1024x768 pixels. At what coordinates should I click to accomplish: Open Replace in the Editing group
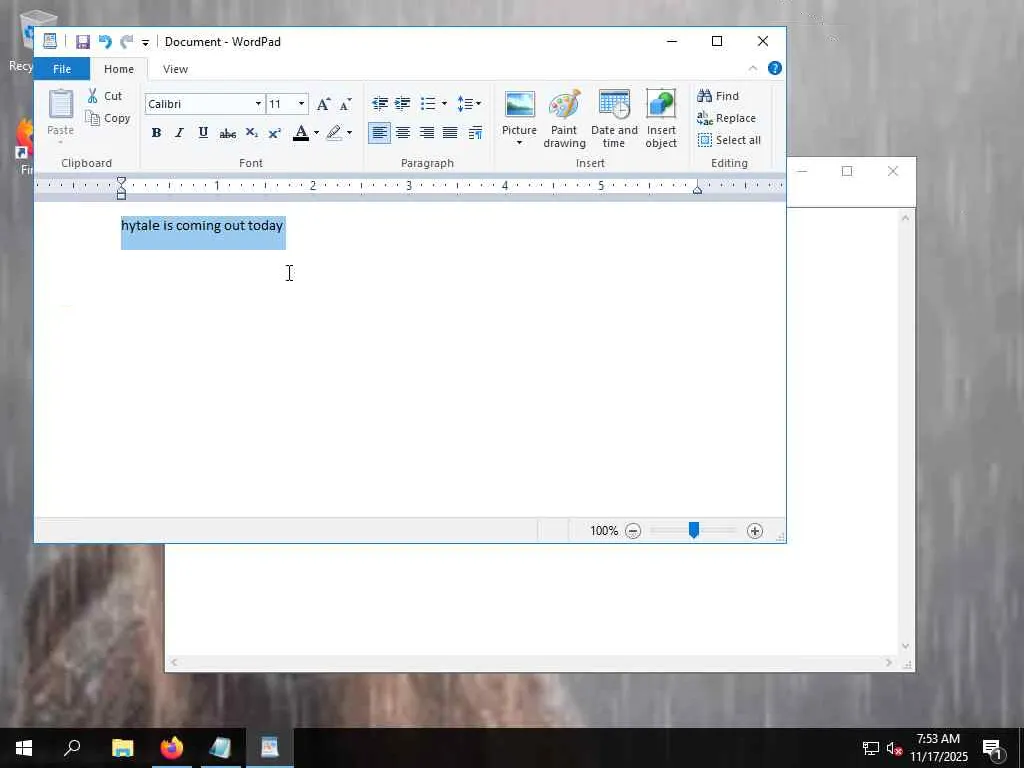pyautogui.click(x=726, y=118)
